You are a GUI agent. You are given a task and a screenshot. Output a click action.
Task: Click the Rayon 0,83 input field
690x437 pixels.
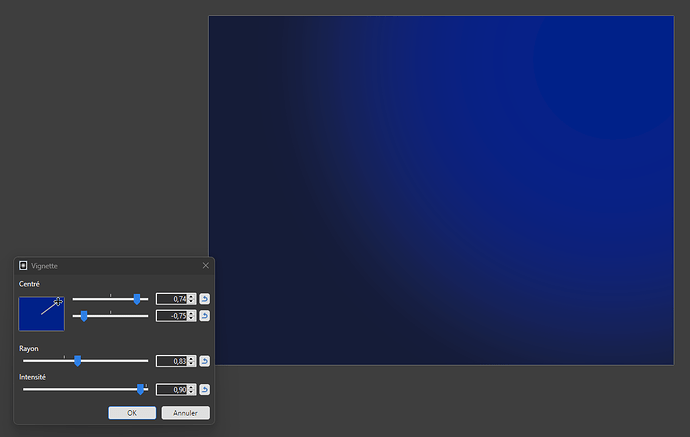(x=172, y=361)
